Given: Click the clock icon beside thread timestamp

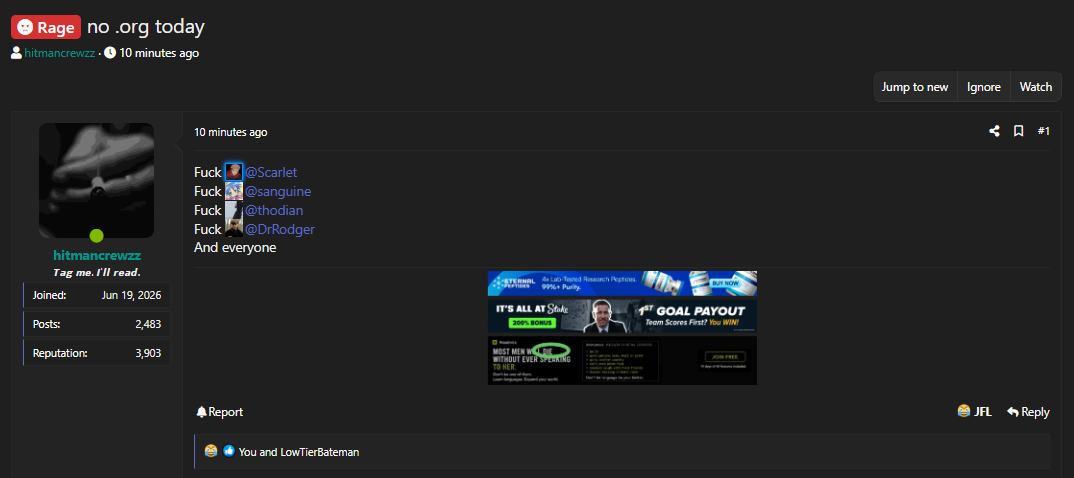Looking at the screenshot, I should click(110, 53).
